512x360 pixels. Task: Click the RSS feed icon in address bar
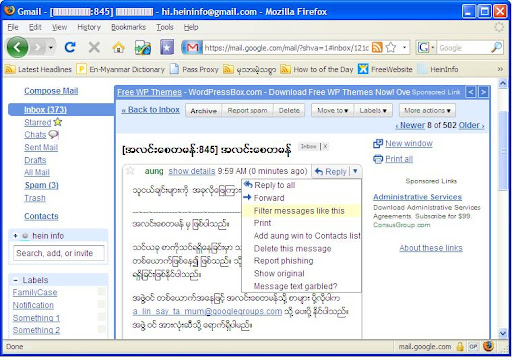377,48
